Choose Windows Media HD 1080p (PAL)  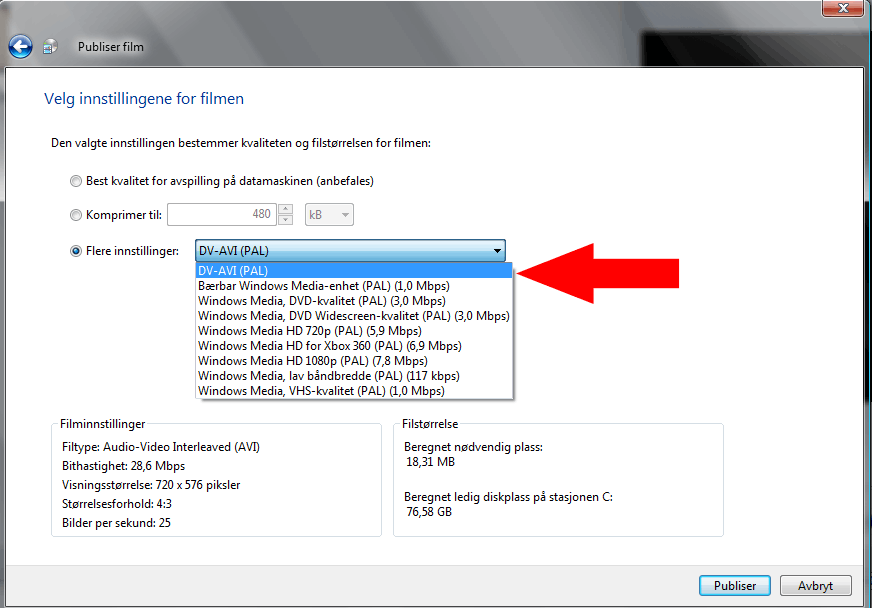click(354, 361)
